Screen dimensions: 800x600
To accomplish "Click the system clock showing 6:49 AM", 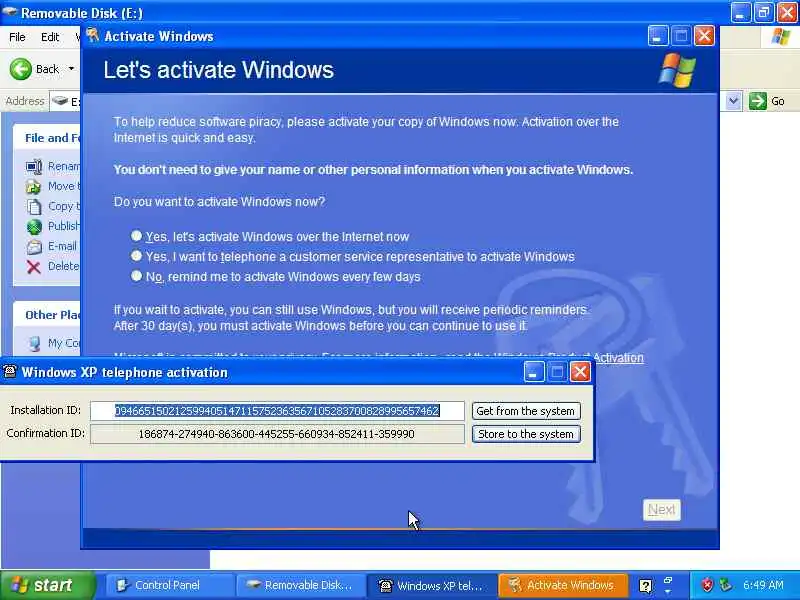I will coord(763,585).
